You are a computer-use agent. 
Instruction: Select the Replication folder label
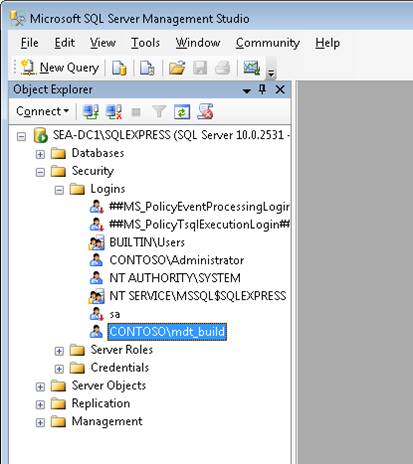pos(101,403)
